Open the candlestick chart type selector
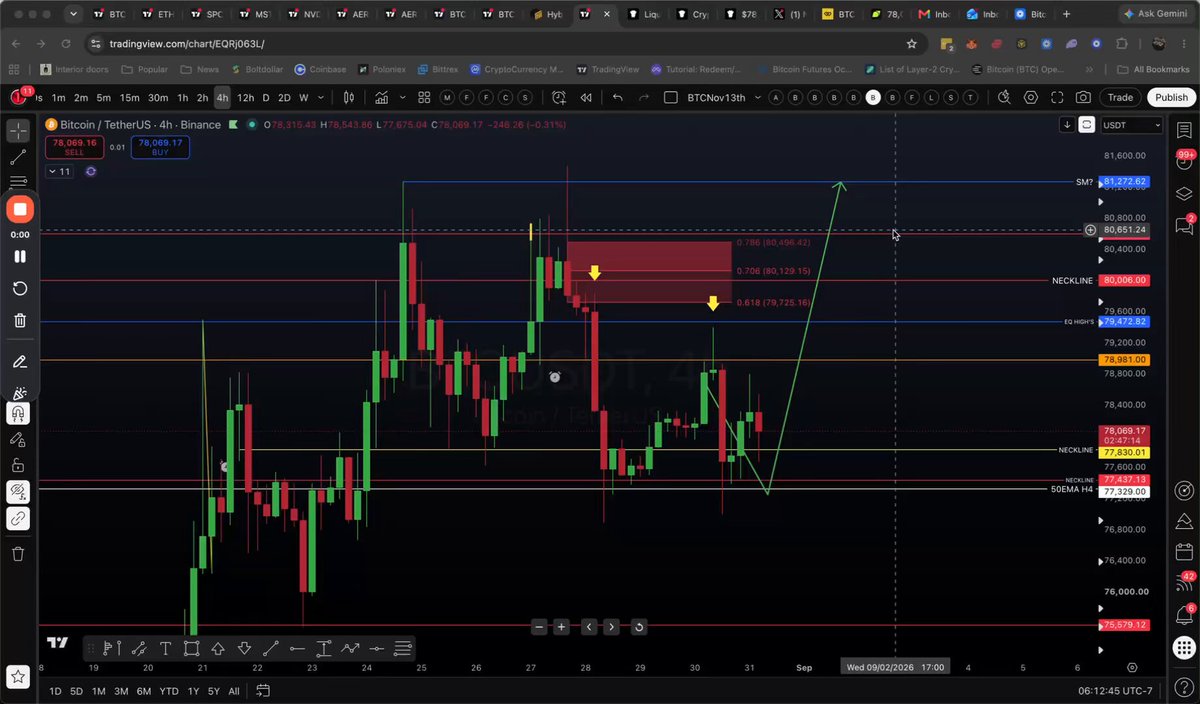This screenshot has height=704, width=1200. (x=349, y=97)
